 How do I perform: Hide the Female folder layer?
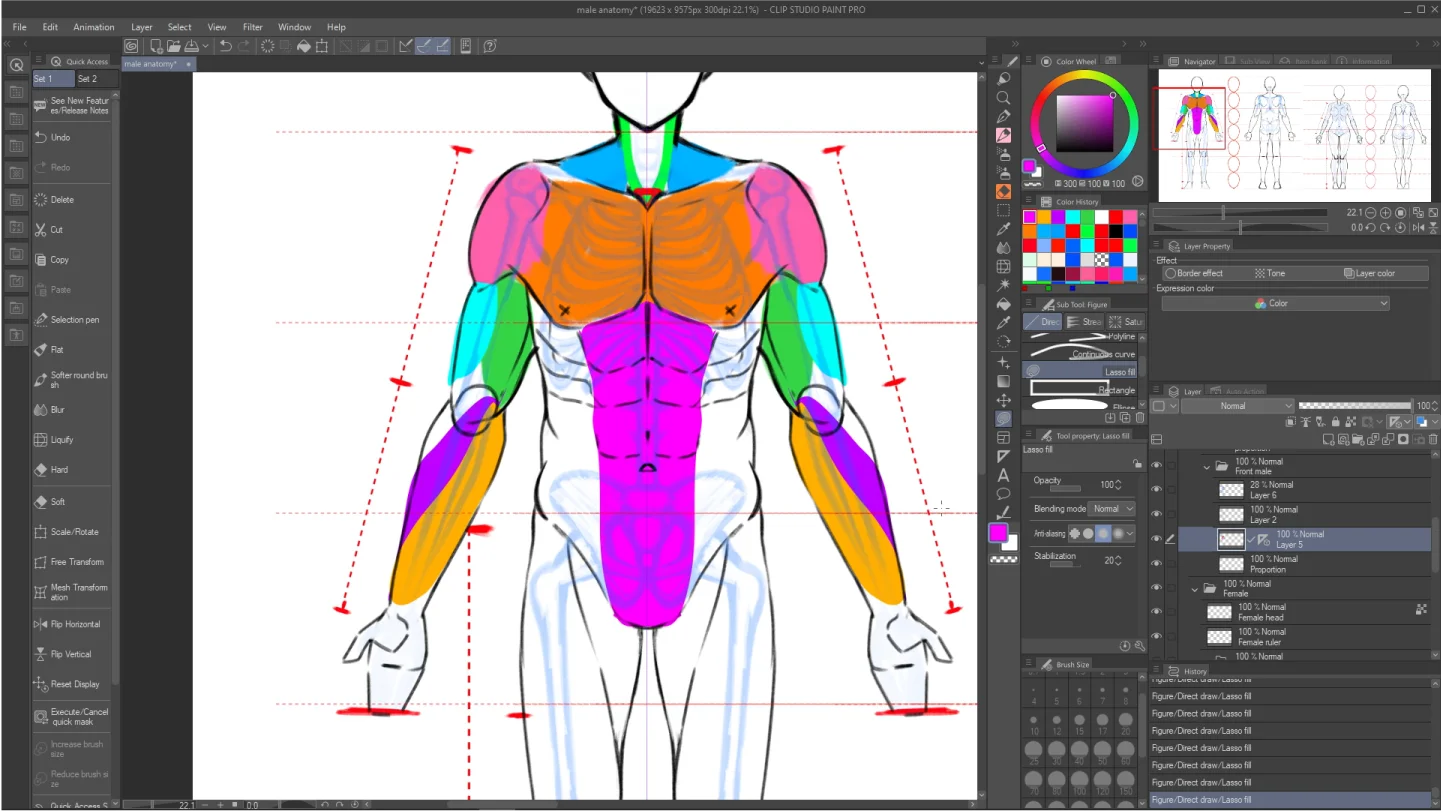pyautogui.click(x=1157, y=588)
